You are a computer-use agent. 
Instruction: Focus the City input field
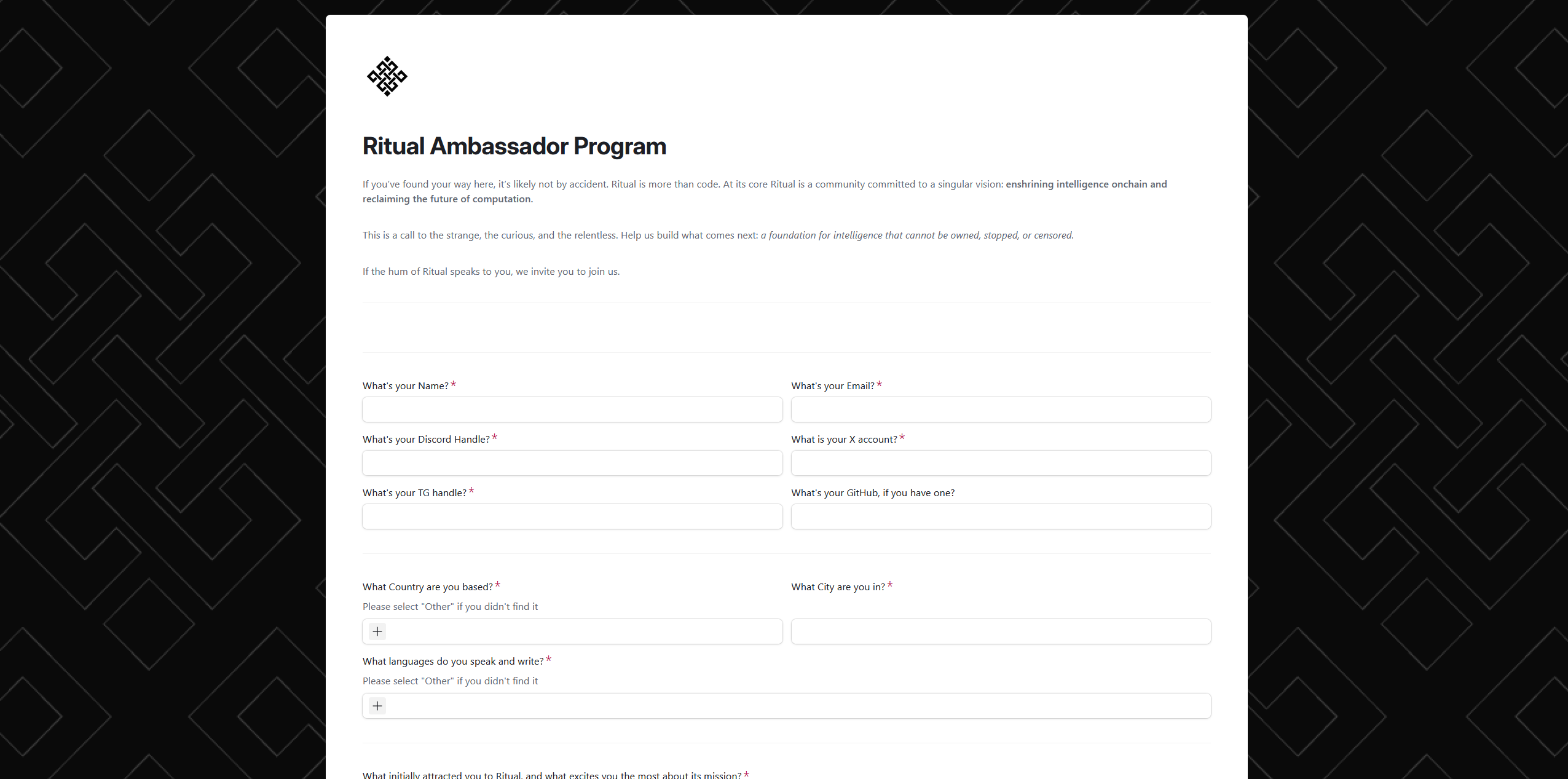(x=1001, y=631)
